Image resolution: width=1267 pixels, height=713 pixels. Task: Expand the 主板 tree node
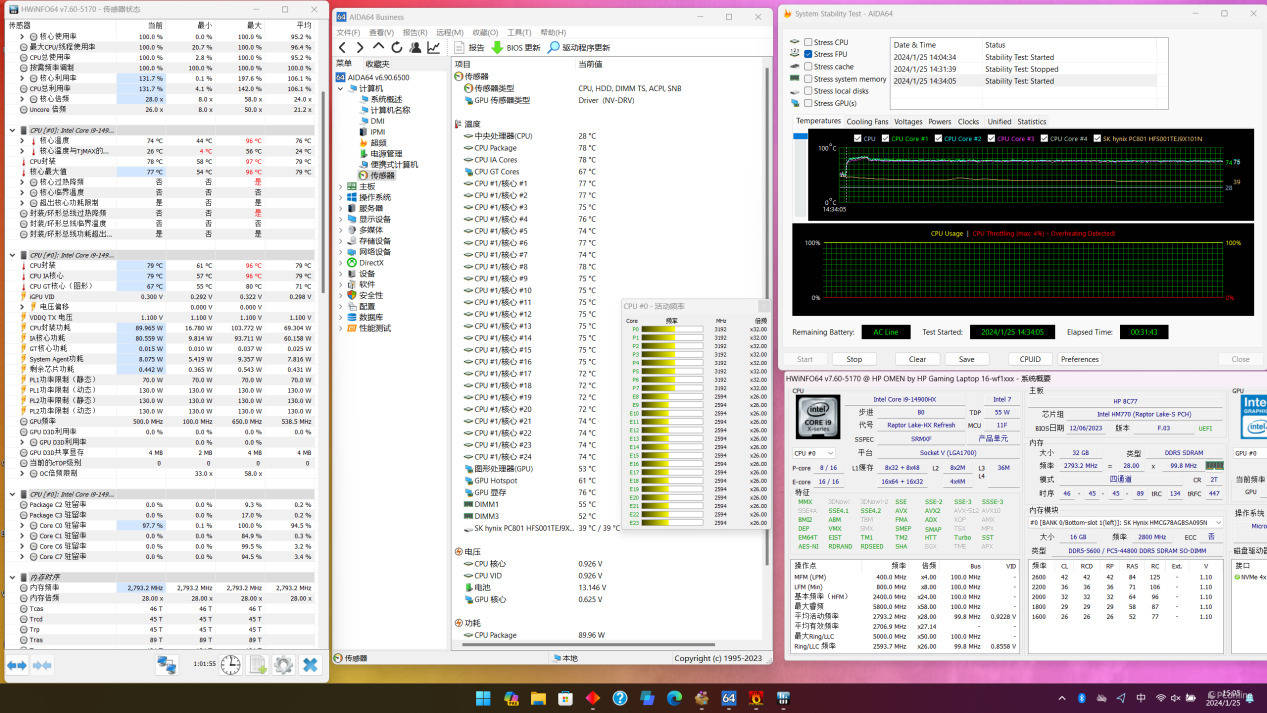[340, 186]
